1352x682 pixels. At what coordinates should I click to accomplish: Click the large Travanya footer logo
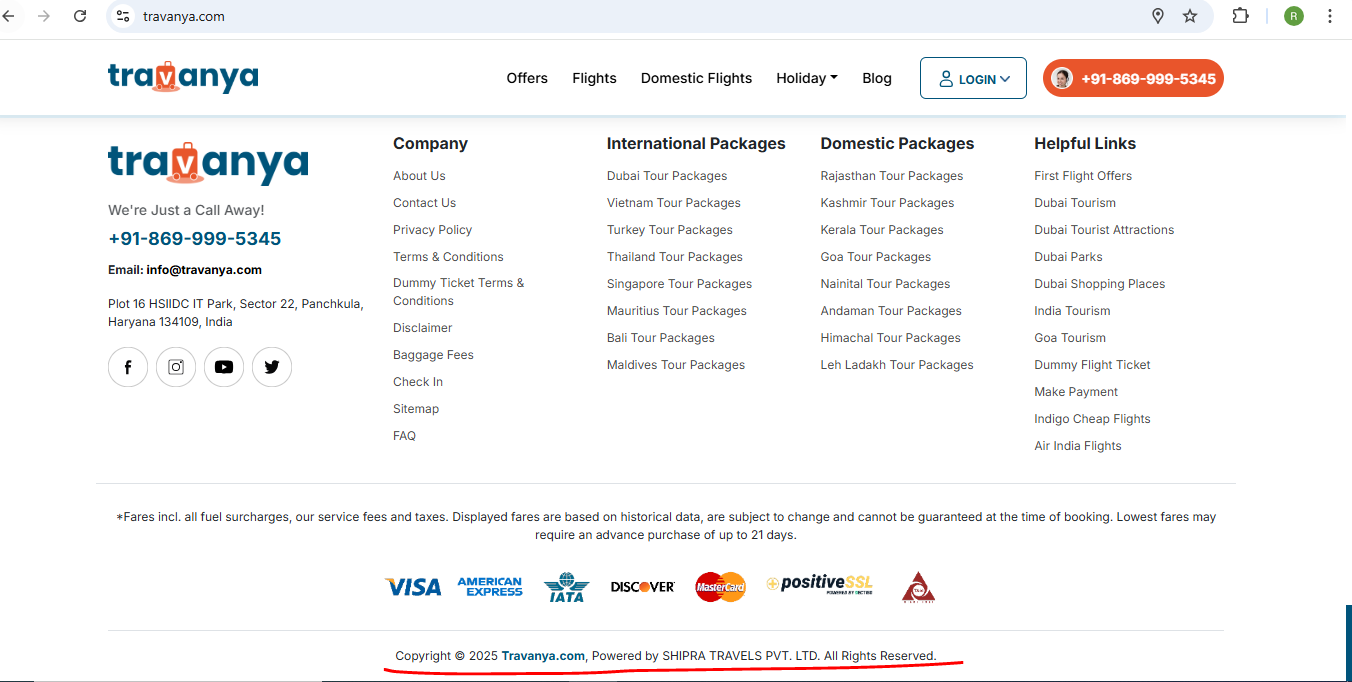click(x=208, y=164)
